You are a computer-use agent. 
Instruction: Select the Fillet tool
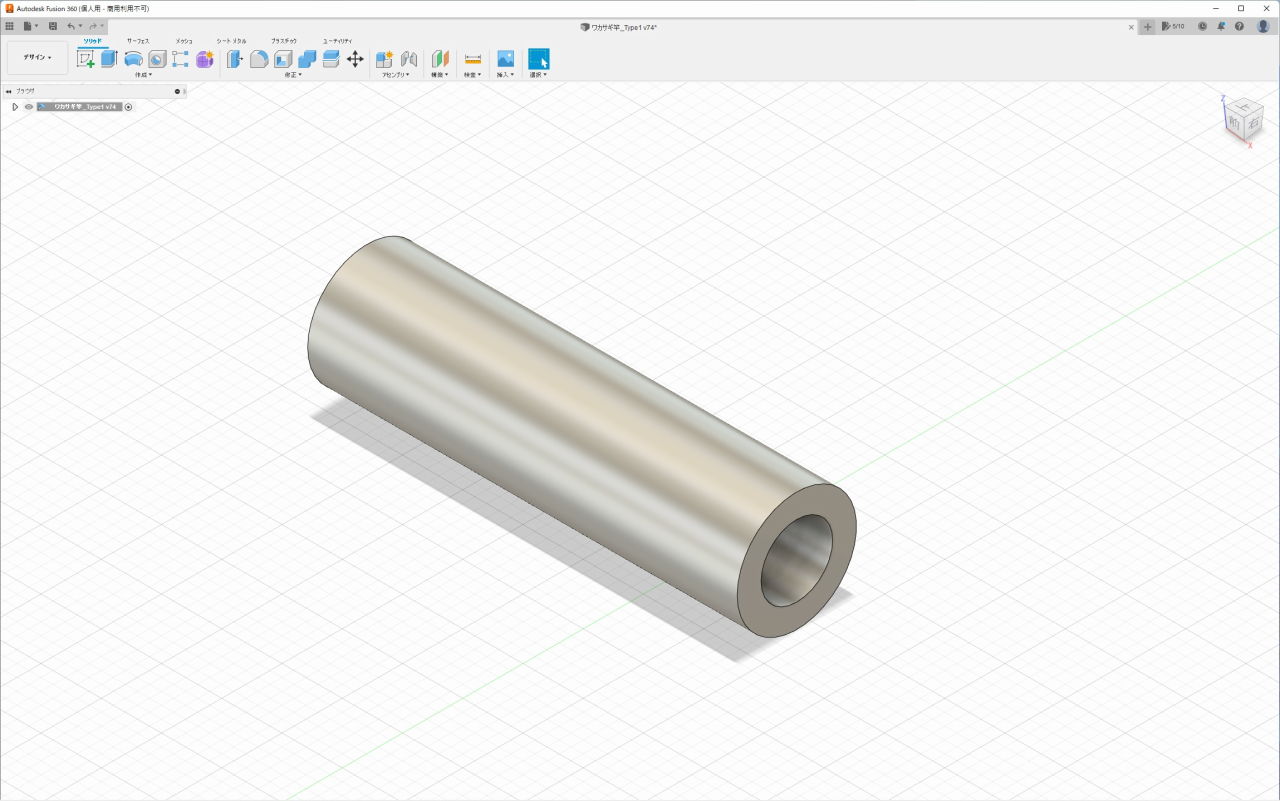point(259,59)
